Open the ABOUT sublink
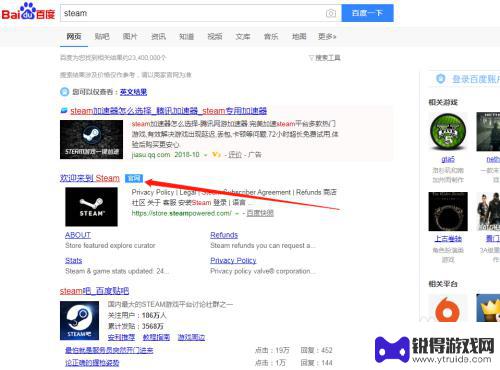Image resolution: width=500 pixels, height=370 pixels. (x=78, y=235)
